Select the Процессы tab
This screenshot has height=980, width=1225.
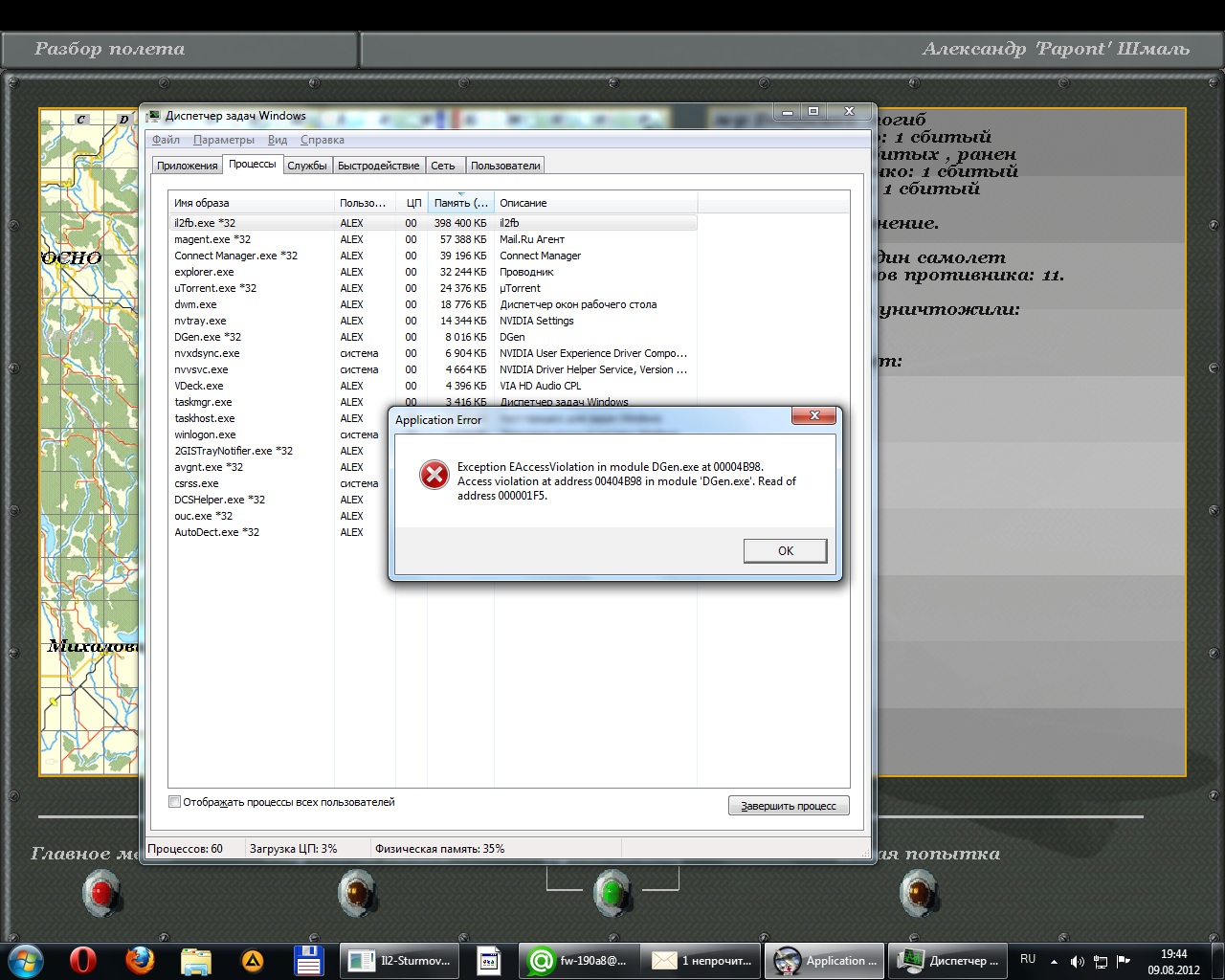pyautogui.click(x=253, y=165)
